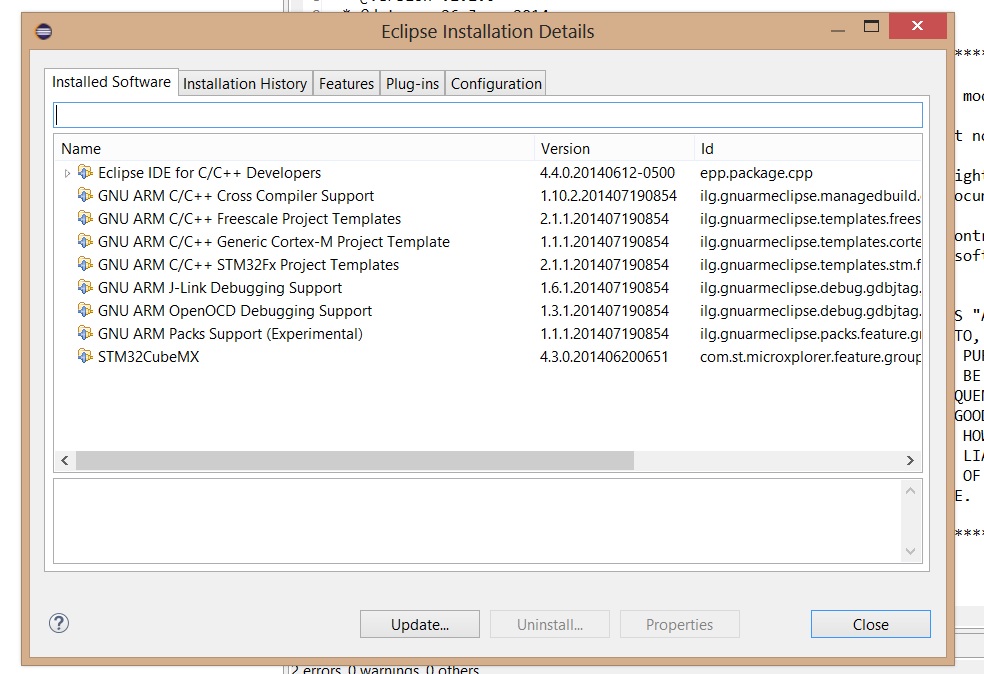This screenshot has width=984, height=674.
Task: Click the description pane scroll down arrow
Action: [911, 552]
